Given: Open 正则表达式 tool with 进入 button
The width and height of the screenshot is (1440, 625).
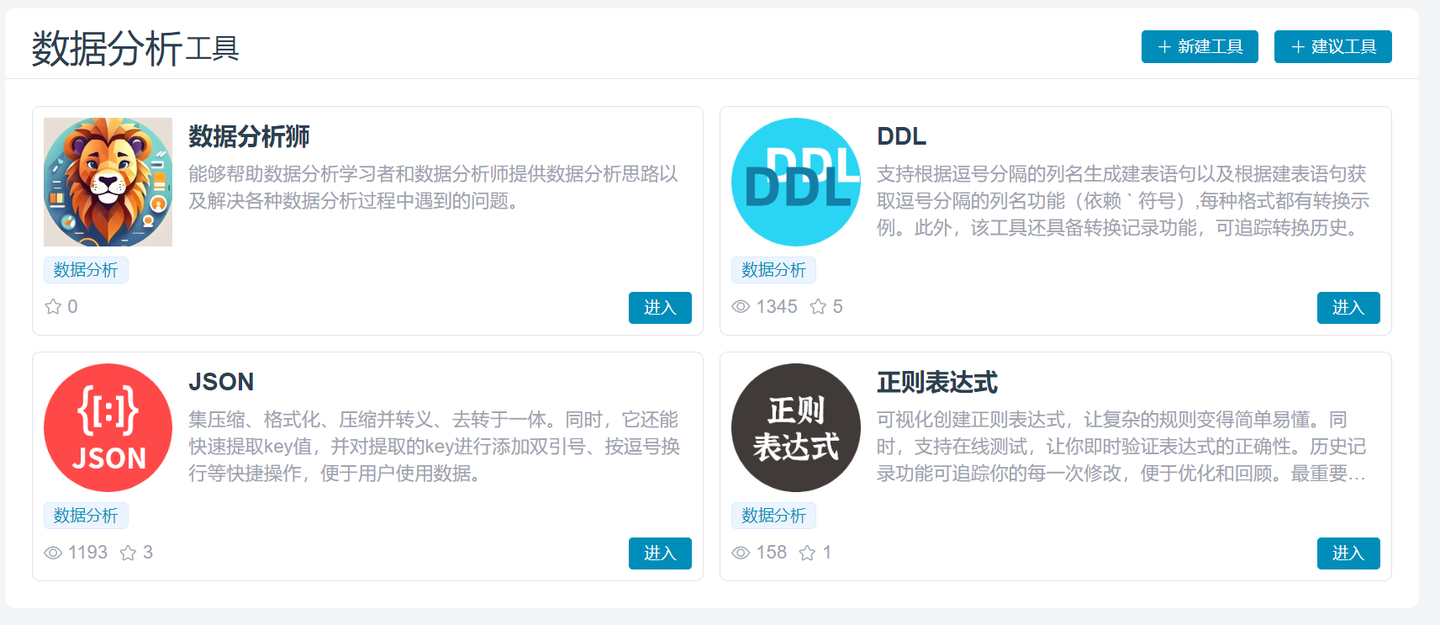Looking at the screenshot, I should (1348, 554).
